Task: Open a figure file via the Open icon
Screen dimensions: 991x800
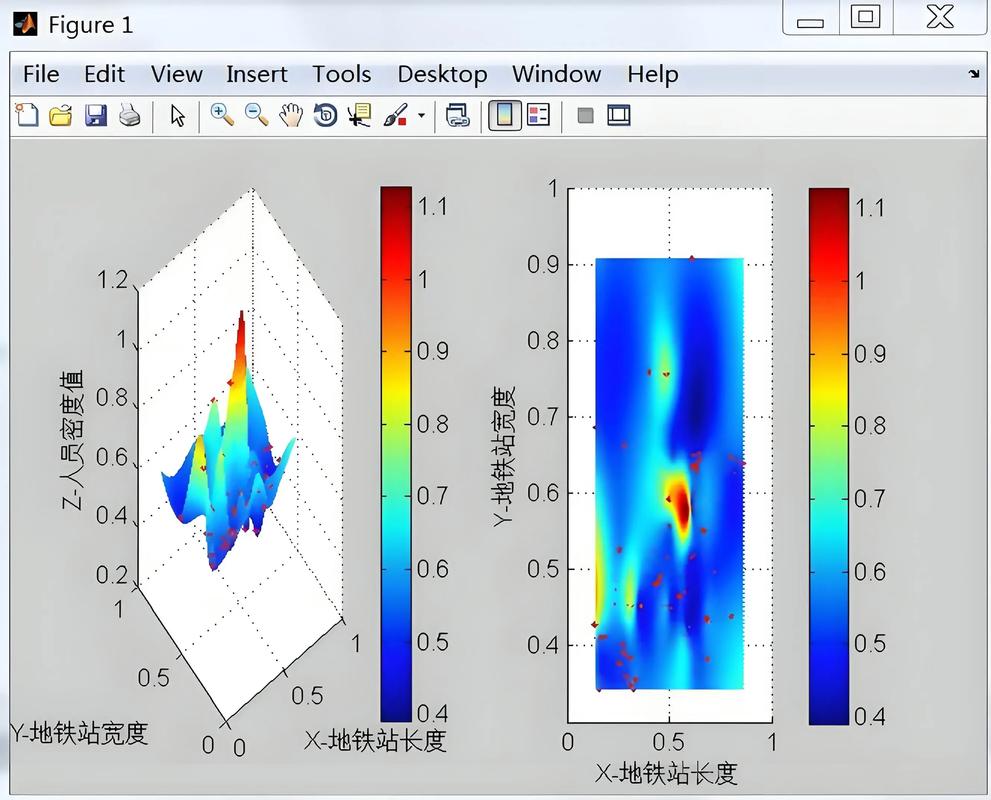Action: pos(60,115)
